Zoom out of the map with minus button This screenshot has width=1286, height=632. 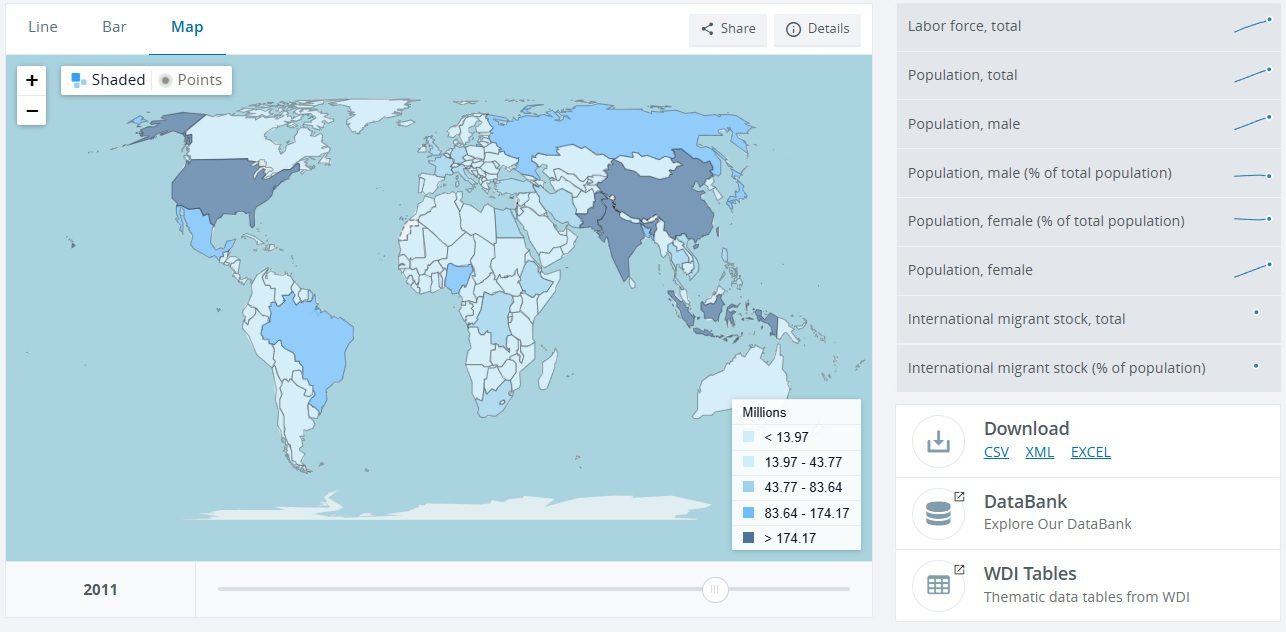pos(32,111)
